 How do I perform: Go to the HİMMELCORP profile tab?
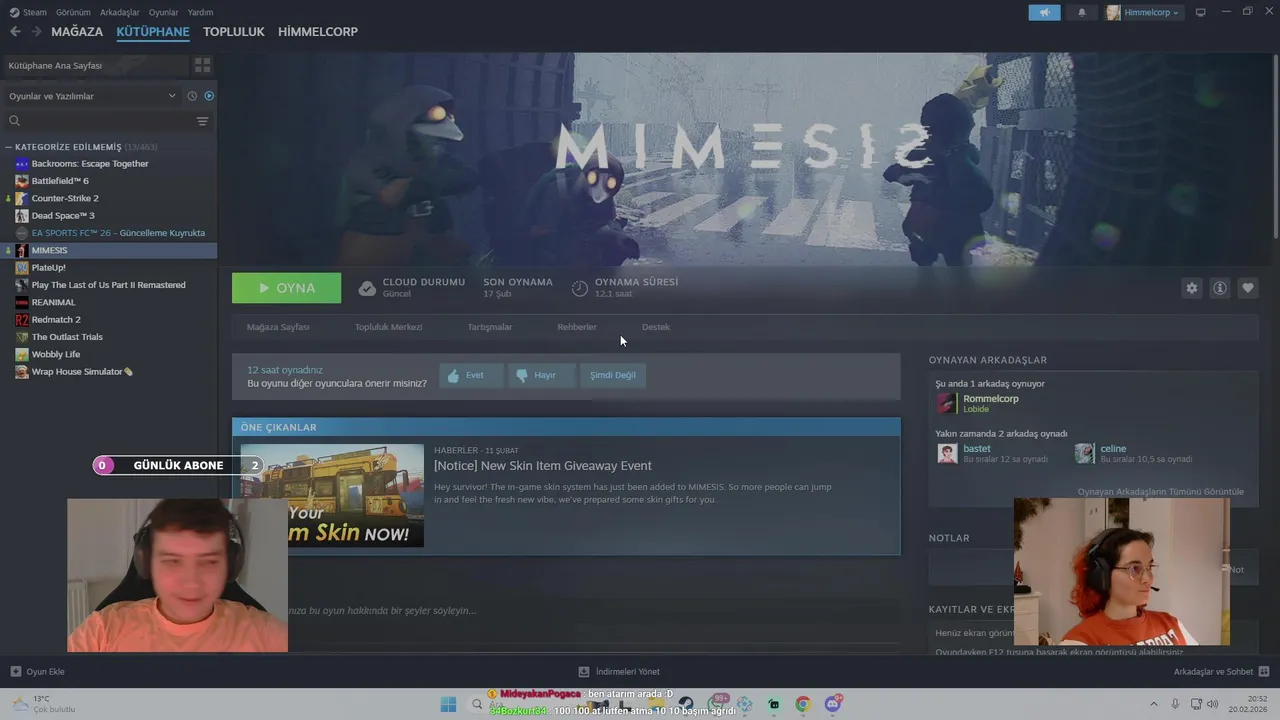point(318,32)
